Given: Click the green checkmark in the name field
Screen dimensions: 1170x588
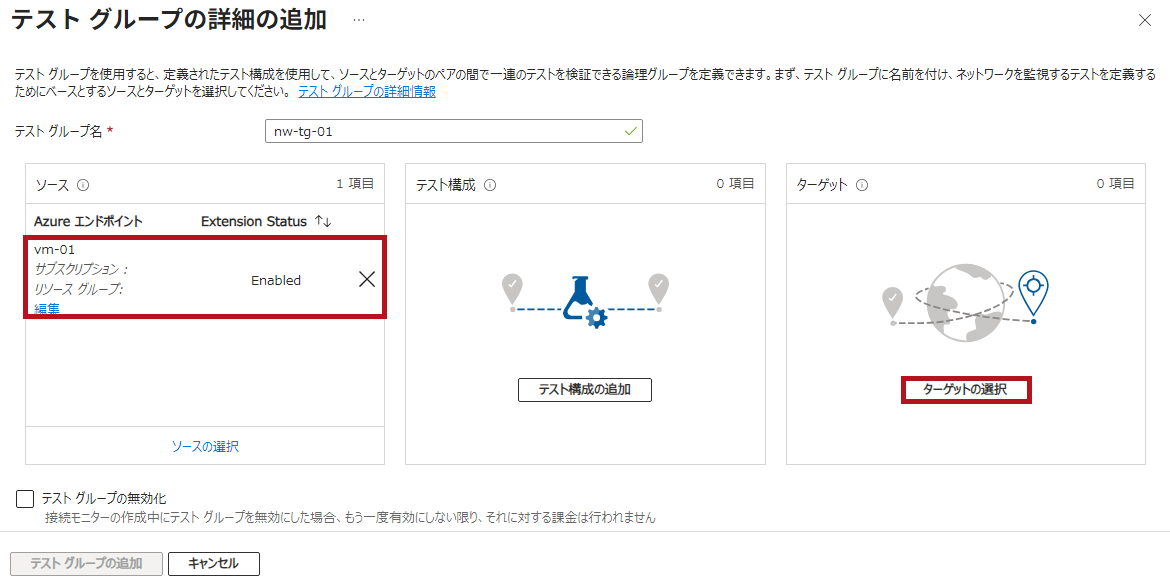Looking at the screenshot, I should (631, 131).
